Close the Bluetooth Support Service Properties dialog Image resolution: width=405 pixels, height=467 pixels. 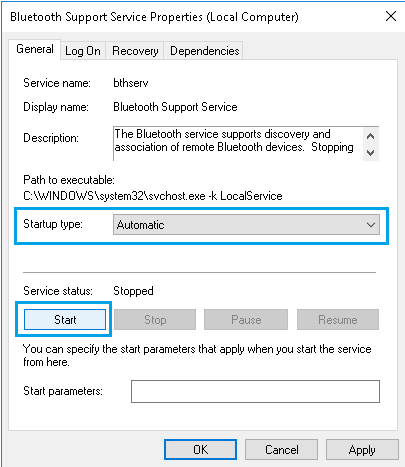(x=391, y=16)
